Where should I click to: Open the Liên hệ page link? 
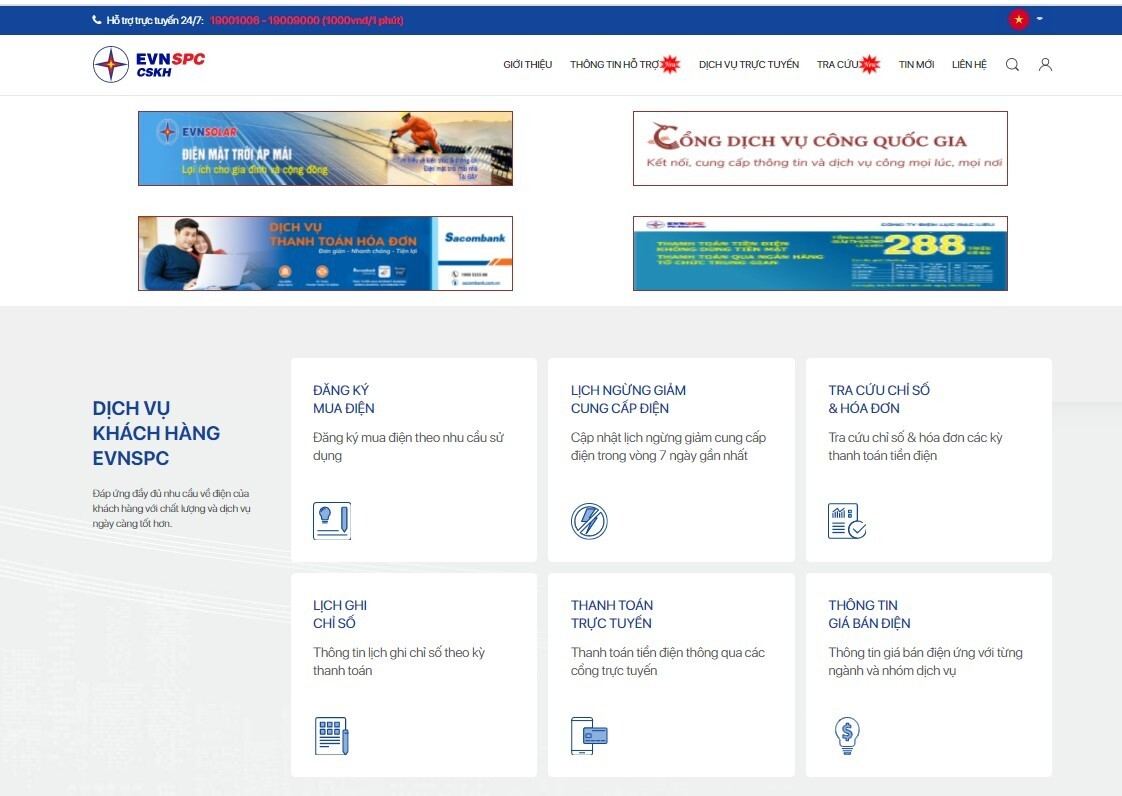tap(969, 65)
